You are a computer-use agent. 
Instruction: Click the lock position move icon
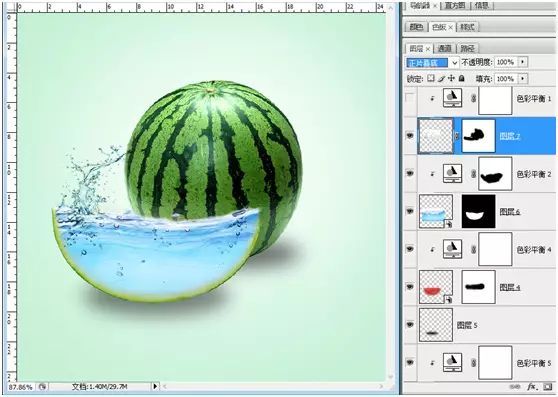pyautogui.click(x=452, y=78)
